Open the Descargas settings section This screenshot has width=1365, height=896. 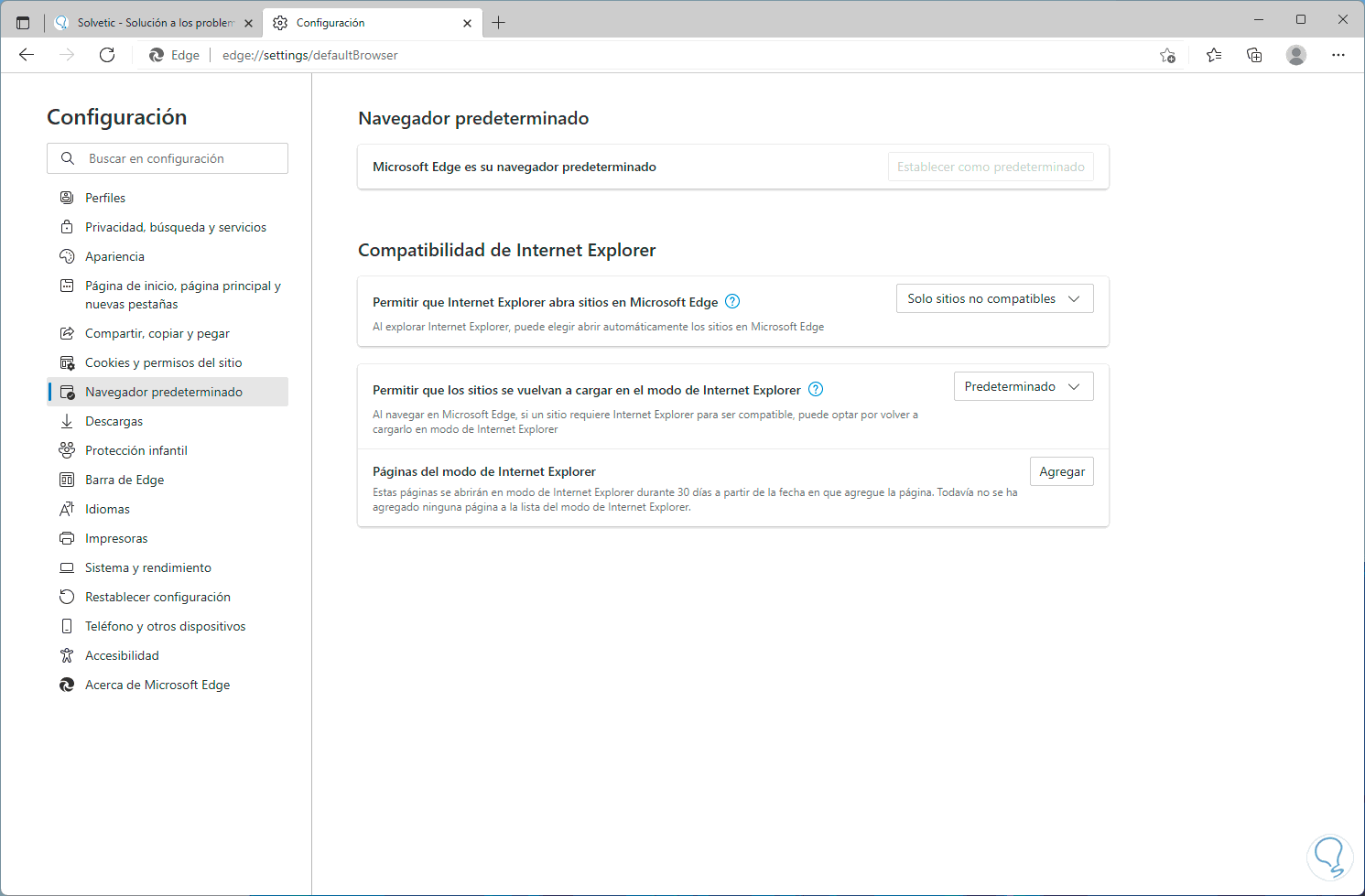114,421
